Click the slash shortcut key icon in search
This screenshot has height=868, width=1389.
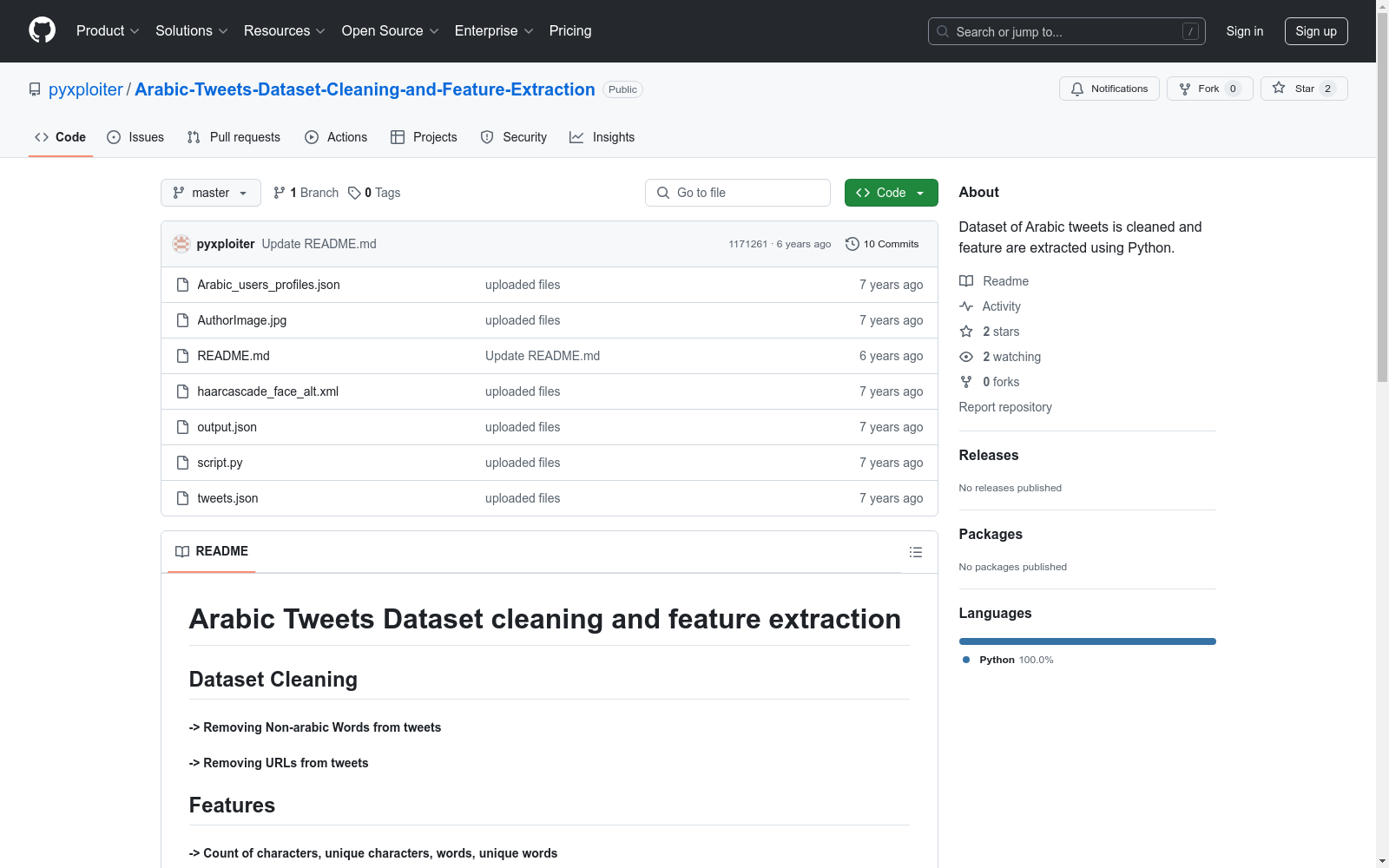(x=1190, y=31)
